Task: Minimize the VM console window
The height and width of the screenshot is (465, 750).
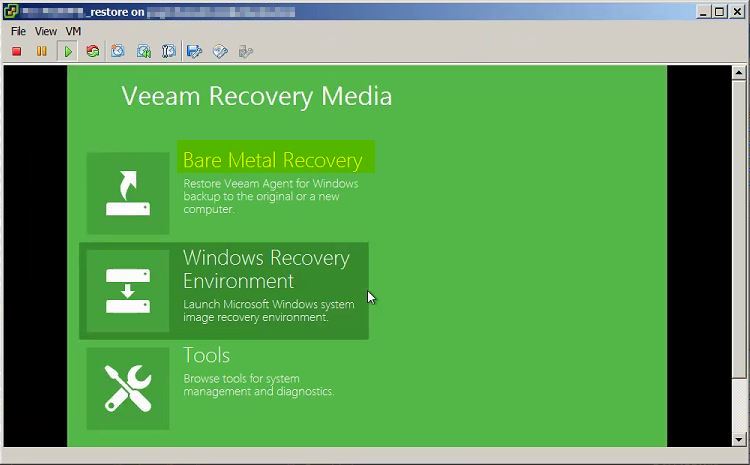Action: click(703, 11)
